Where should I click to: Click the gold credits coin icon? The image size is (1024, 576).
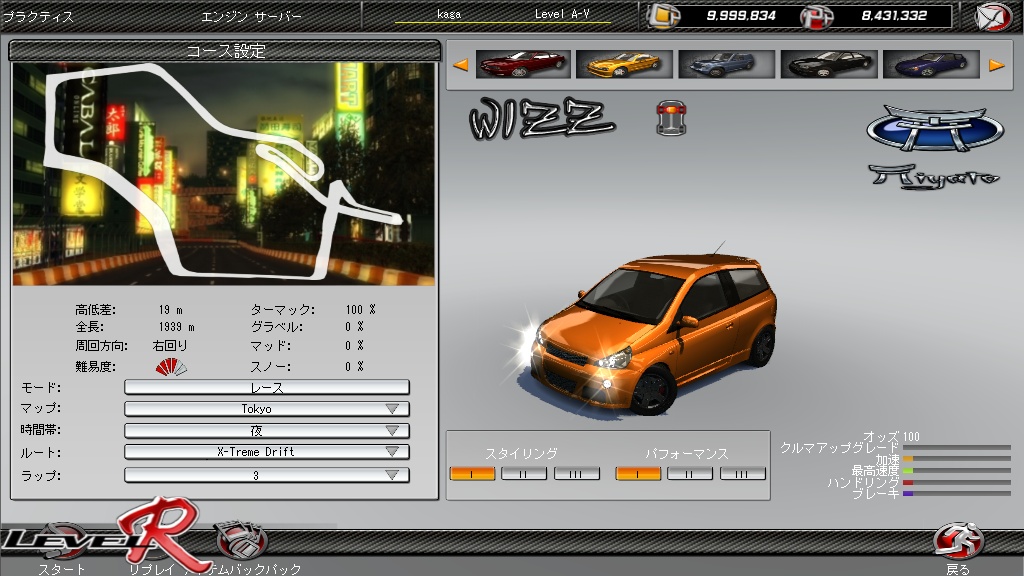[664, 16]
